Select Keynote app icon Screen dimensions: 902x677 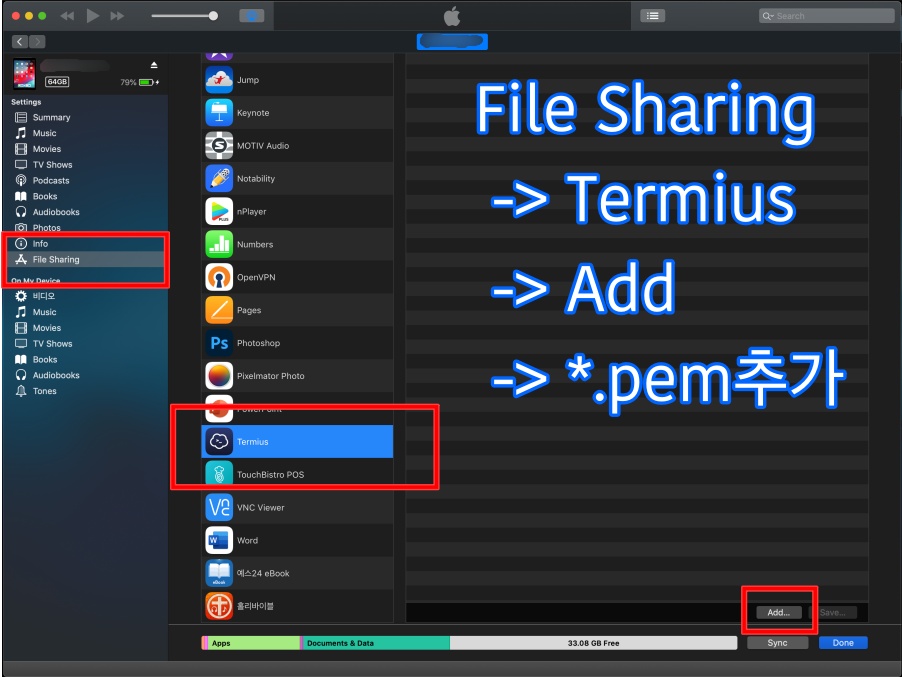click(219, 113)
